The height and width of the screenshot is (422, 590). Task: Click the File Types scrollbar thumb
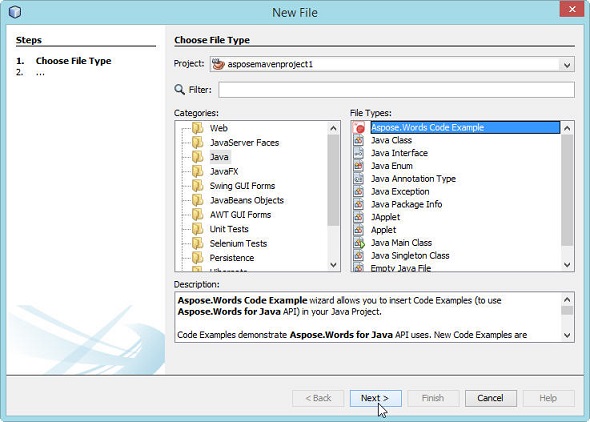pos(567,190)
